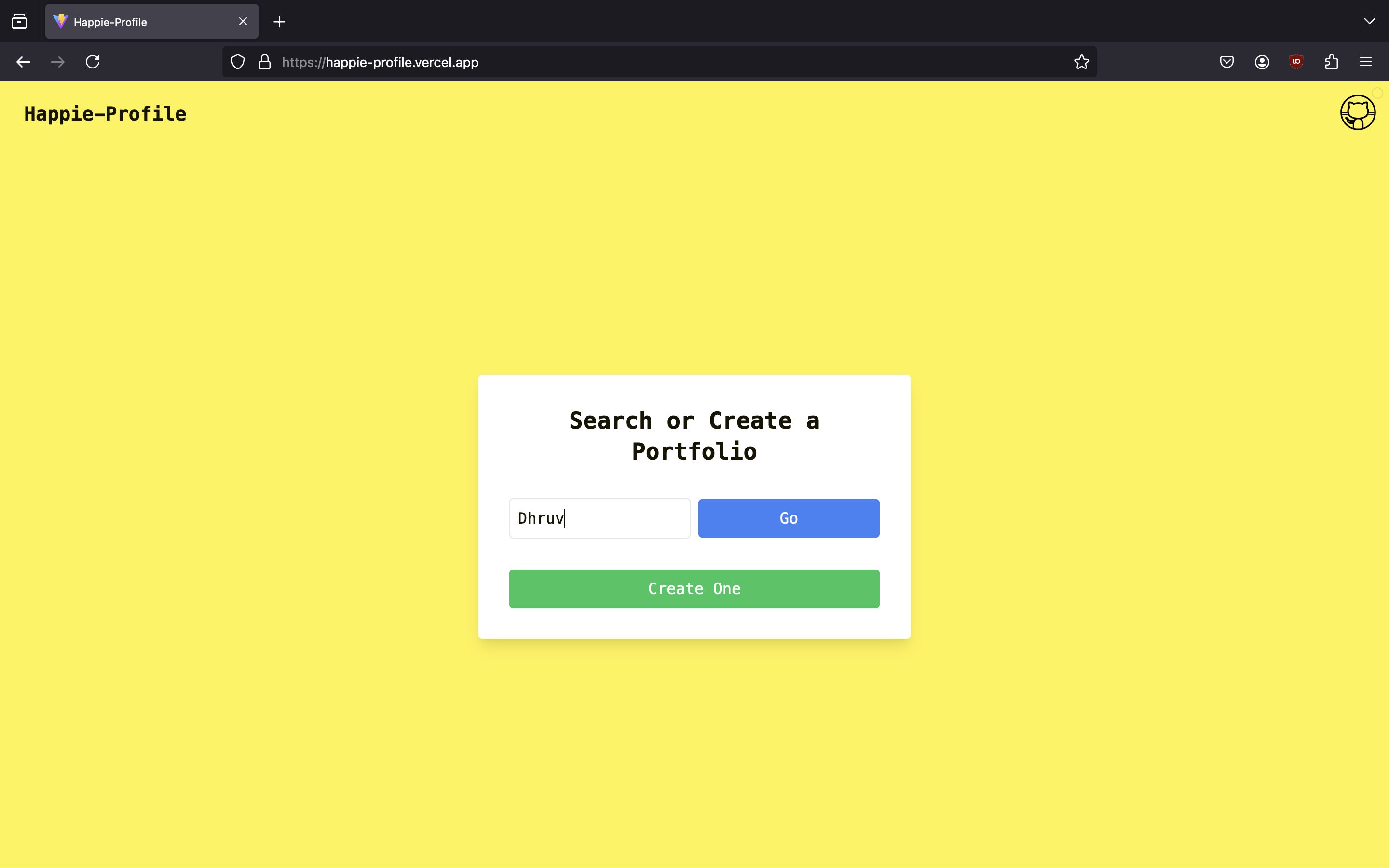1389x868 pixels.
Task: Bookmark this page with star icon
Action: point(1081,62)
